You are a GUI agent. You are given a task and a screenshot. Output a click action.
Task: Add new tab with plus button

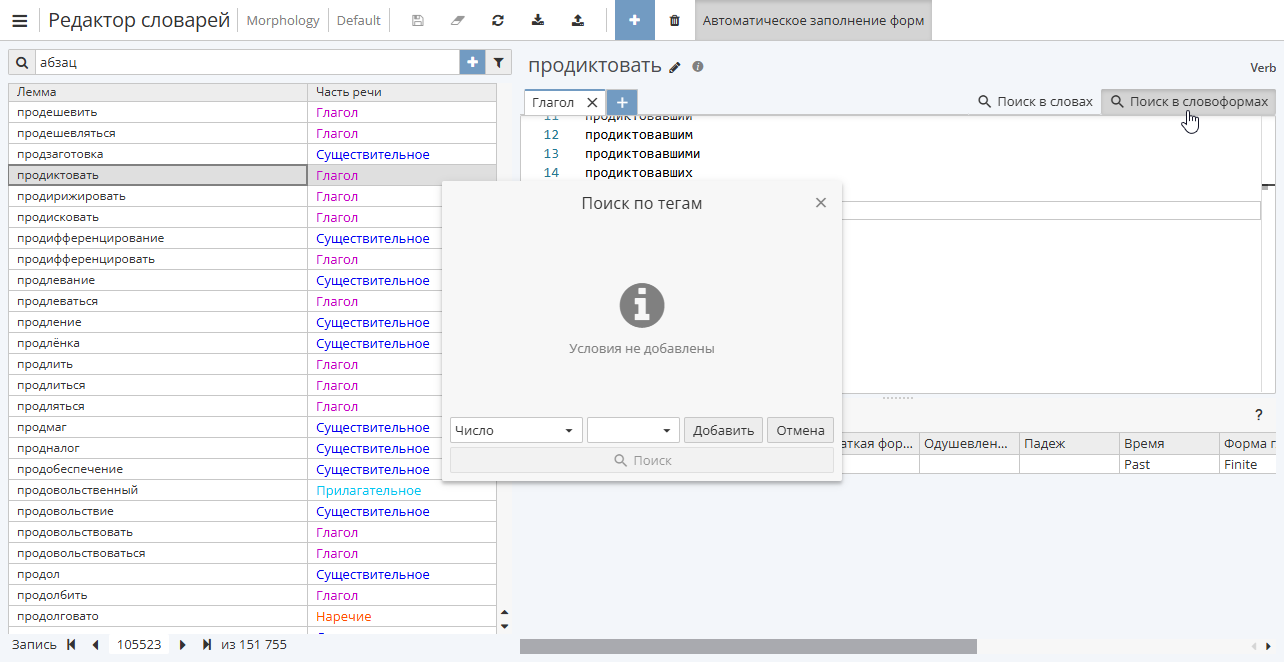pyautogui.click(x=622, y=102)
